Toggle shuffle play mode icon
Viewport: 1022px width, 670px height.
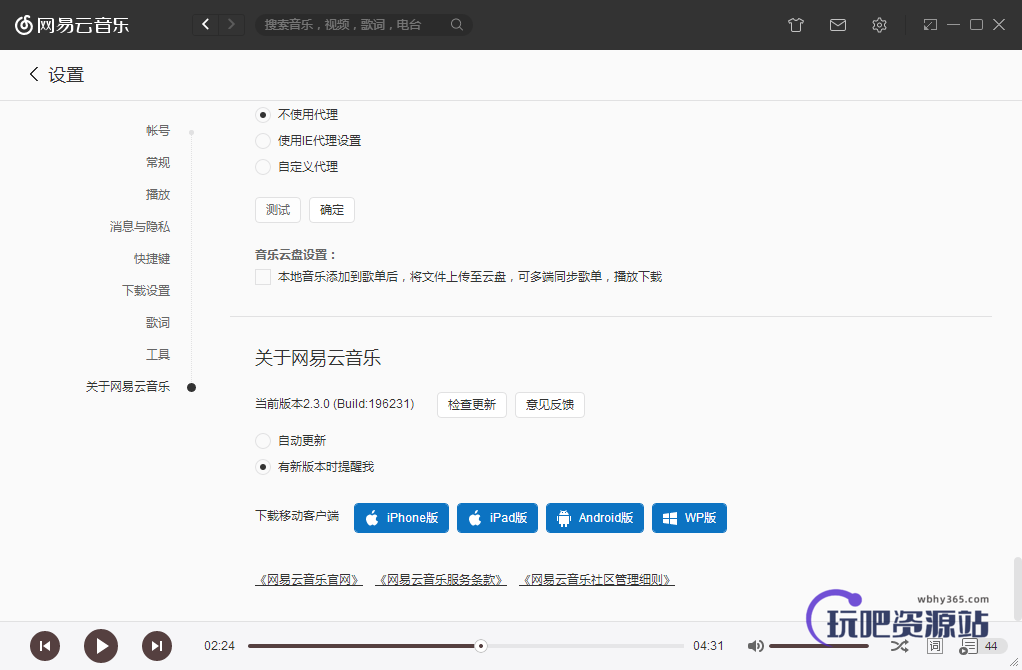(899, 646)
